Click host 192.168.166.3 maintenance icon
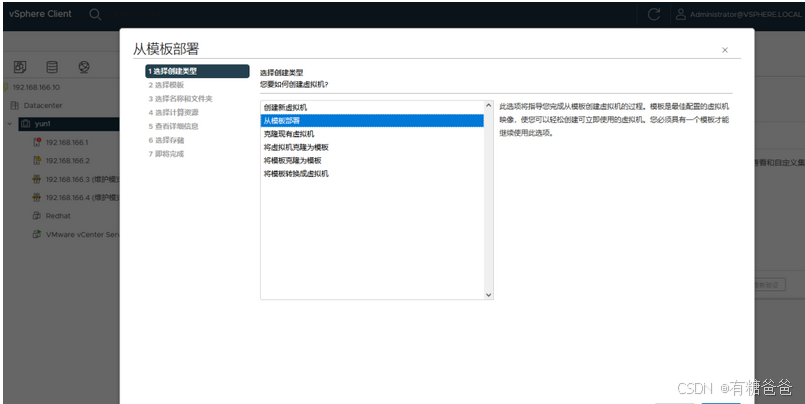 [36, 179]
